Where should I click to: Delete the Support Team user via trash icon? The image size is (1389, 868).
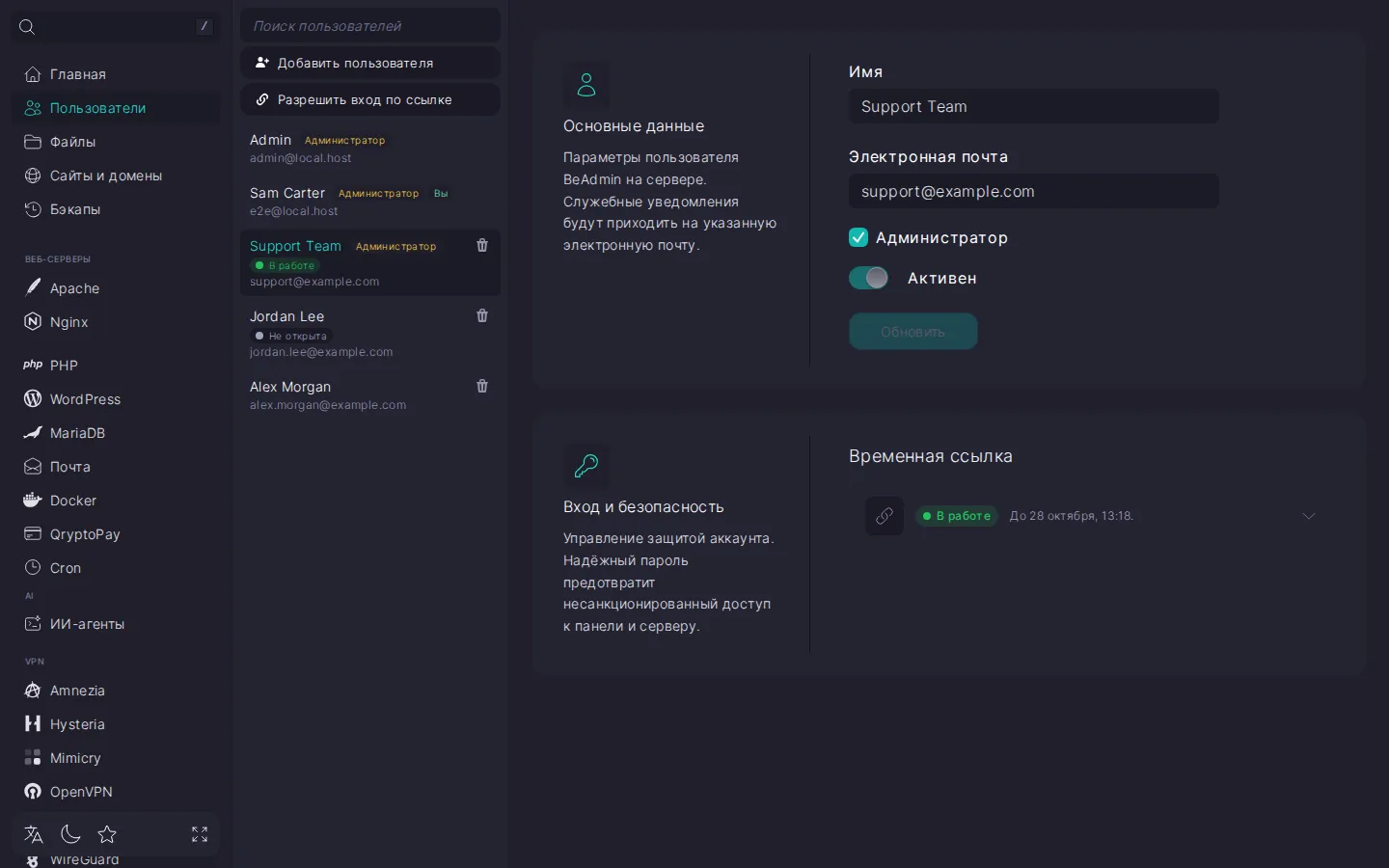coord(482,246)
